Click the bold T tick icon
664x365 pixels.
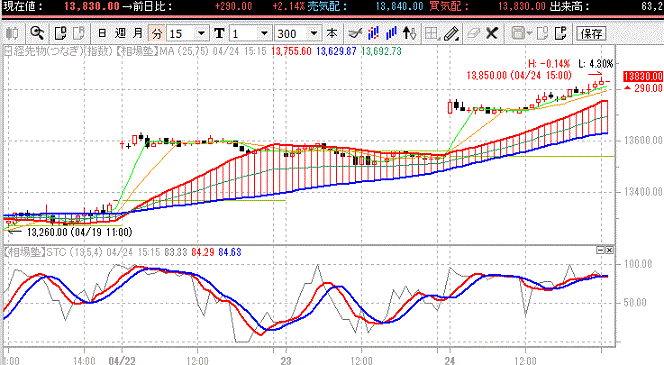pos(219,33)
